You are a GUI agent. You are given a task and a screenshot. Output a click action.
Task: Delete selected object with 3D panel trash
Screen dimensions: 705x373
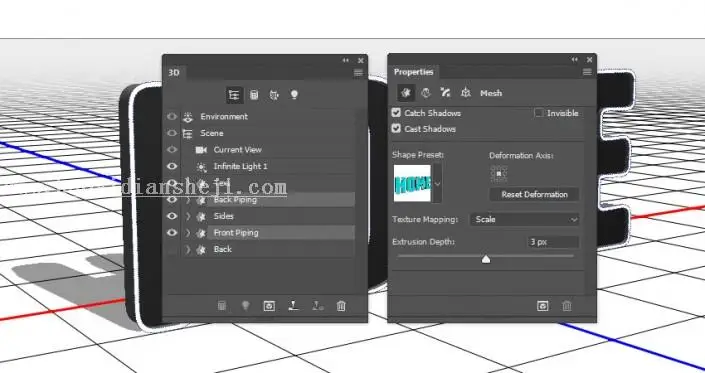(x=341, y=306)
